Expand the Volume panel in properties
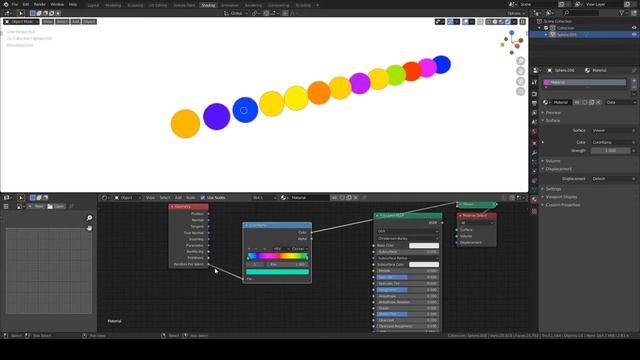The image size is (640, 360). coord(553,161)
